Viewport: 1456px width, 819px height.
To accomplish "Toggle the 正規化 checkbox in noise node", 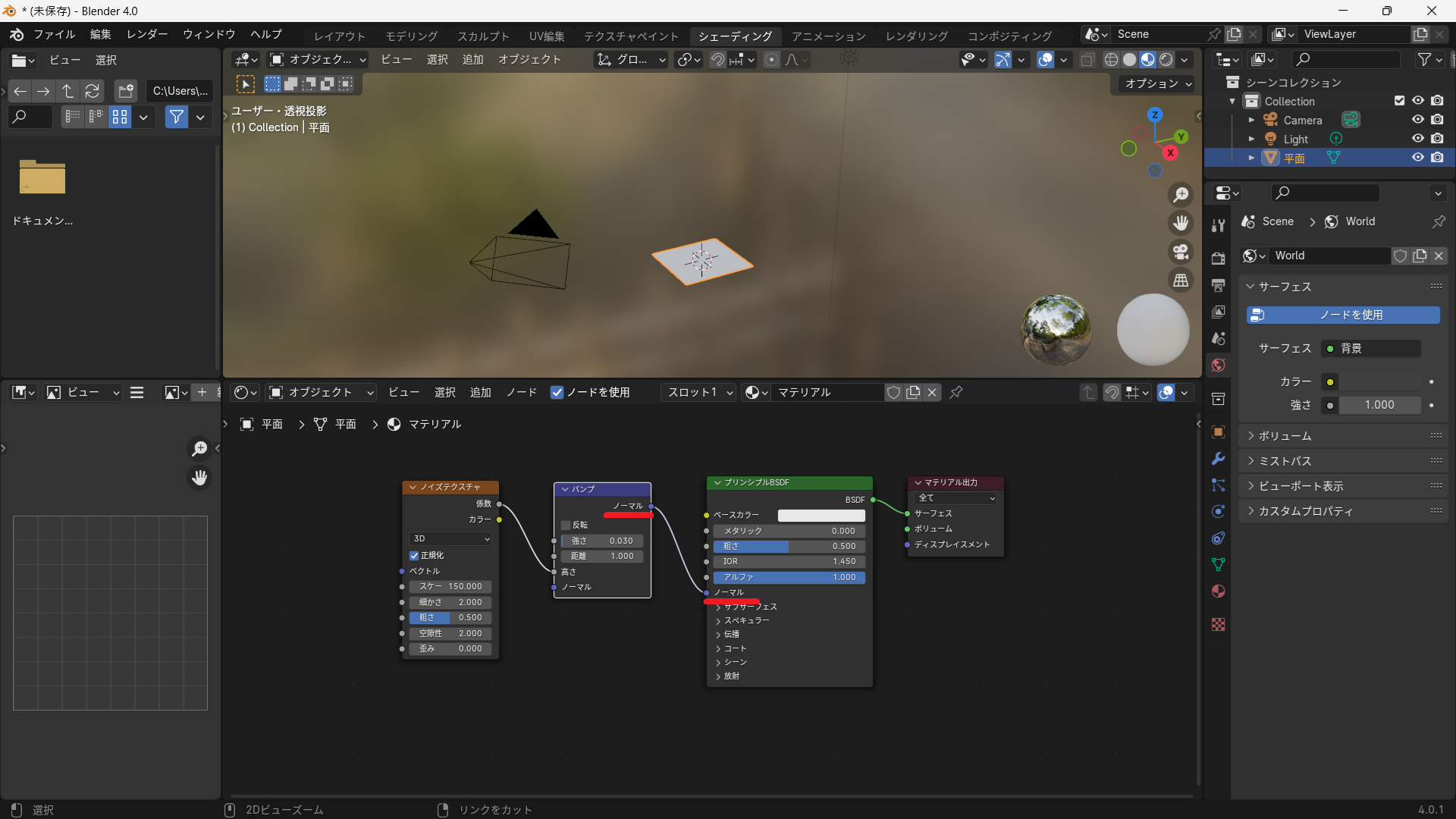I will [415, 556].
